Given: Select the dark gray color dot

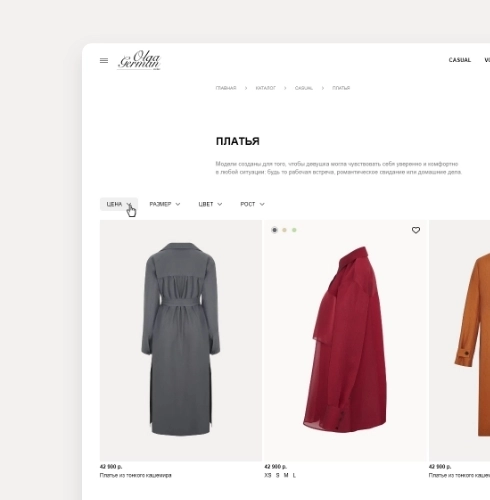Looking at the screenshot, I should [274, 230].
